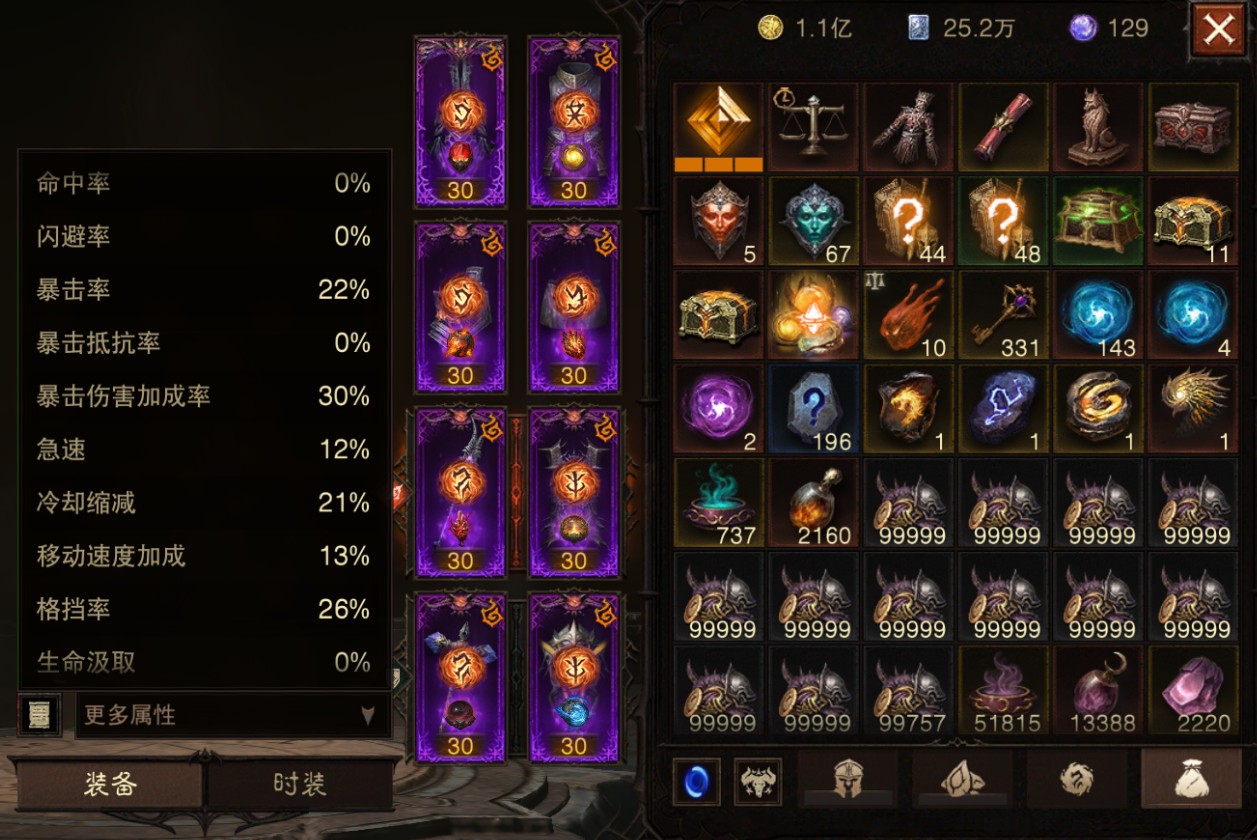This screenshot has width=1257, height=840.
Task: Choose the pink crystal item 2220
Action: click(x=1192, y=690)
